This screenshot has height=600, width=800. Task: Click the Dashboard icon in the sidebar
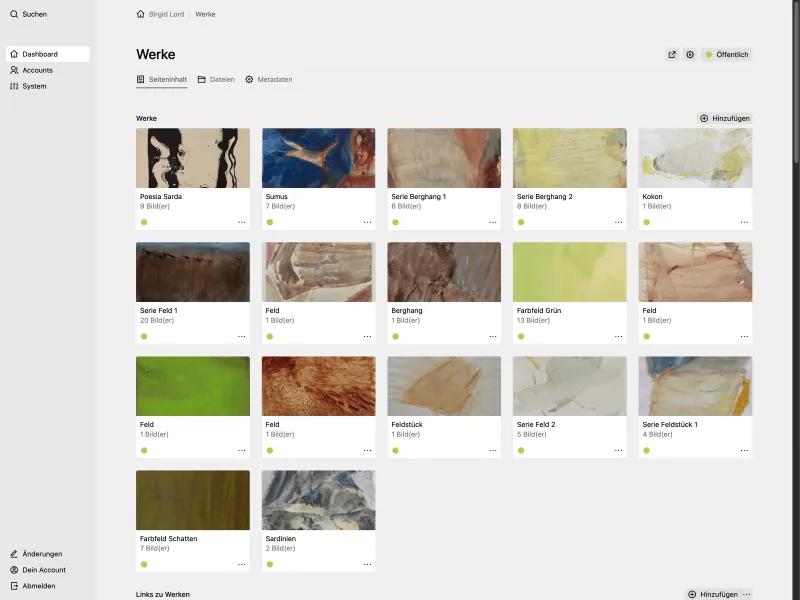16,54
